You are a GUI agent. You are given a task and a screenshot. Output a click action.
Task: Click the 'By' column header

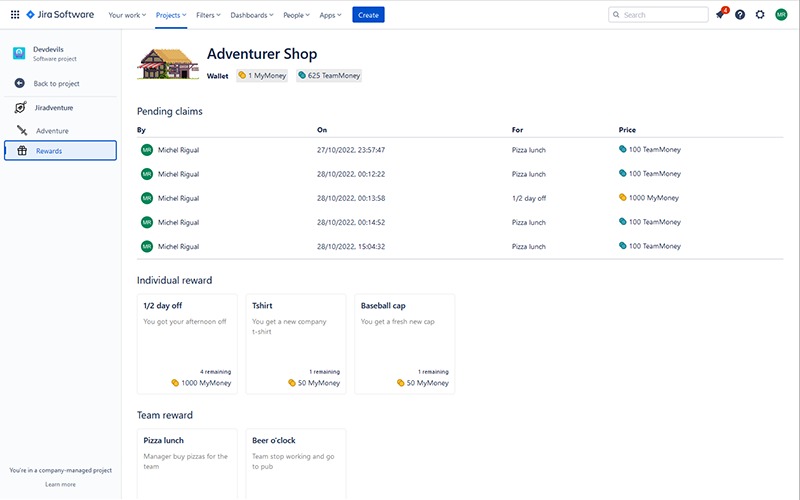tap(141, 130)
